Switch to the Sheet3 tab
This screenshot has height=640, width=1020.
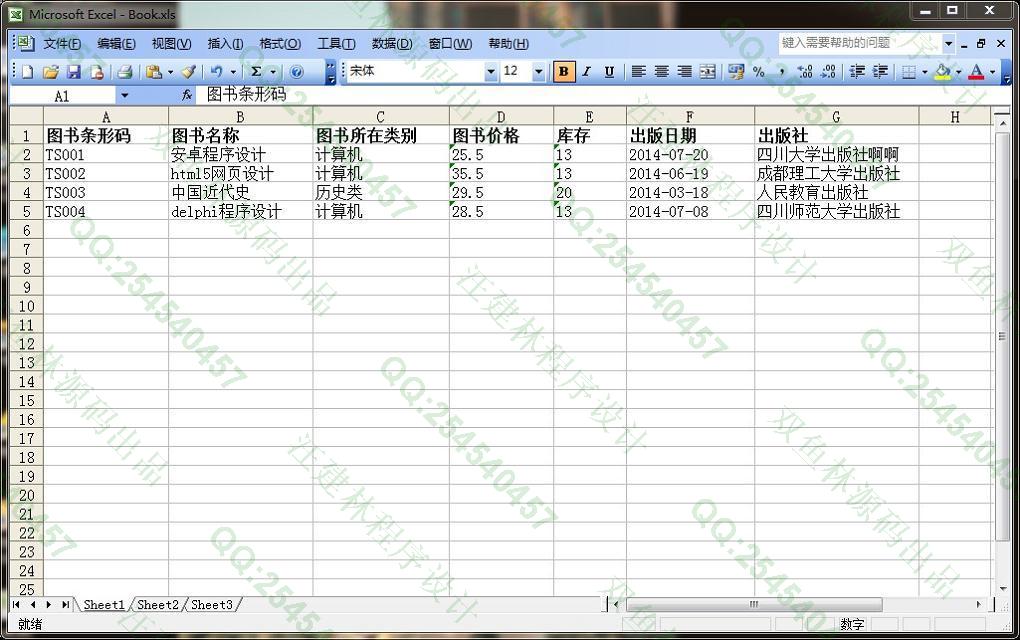click(x=211, y=604)
